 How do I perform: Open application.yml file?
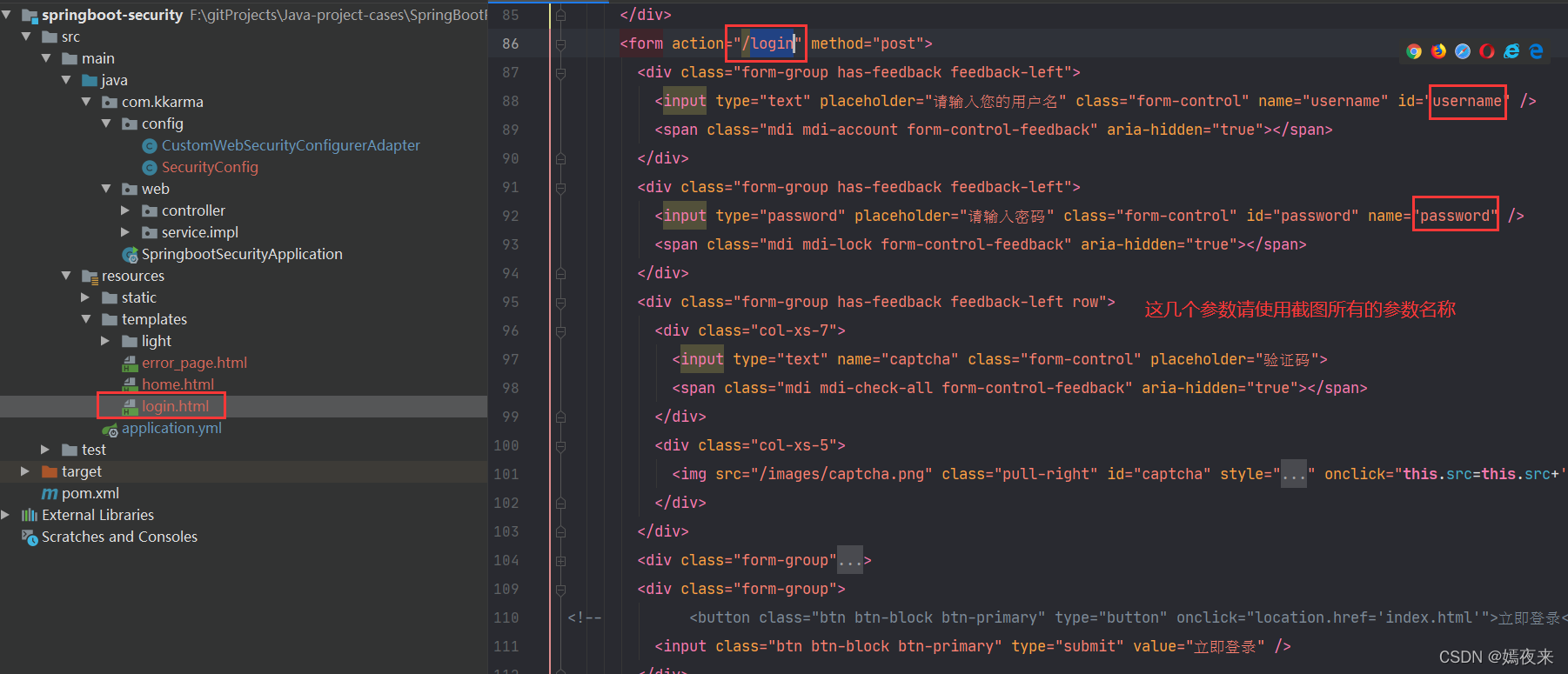click(x=171, y=428)
